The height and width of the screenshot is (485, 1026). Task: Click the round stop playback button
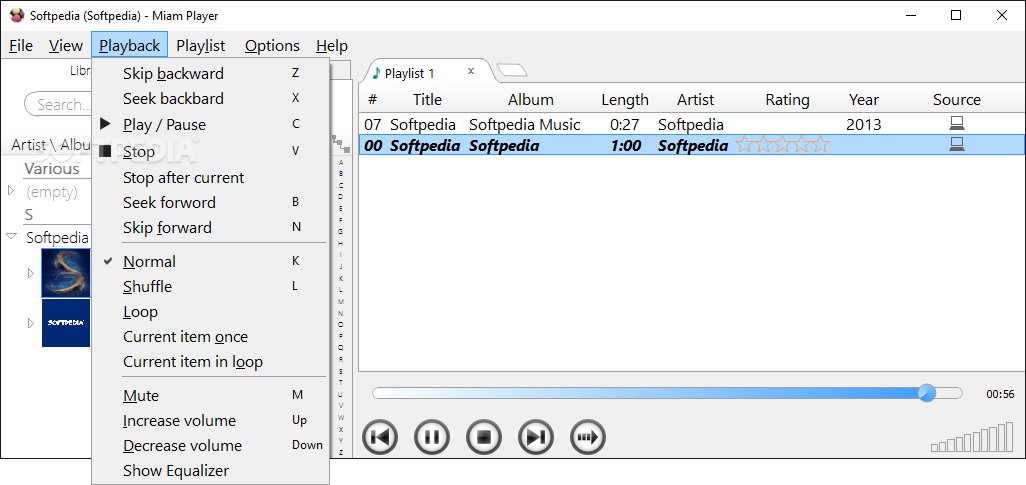(x=484, y=437)
